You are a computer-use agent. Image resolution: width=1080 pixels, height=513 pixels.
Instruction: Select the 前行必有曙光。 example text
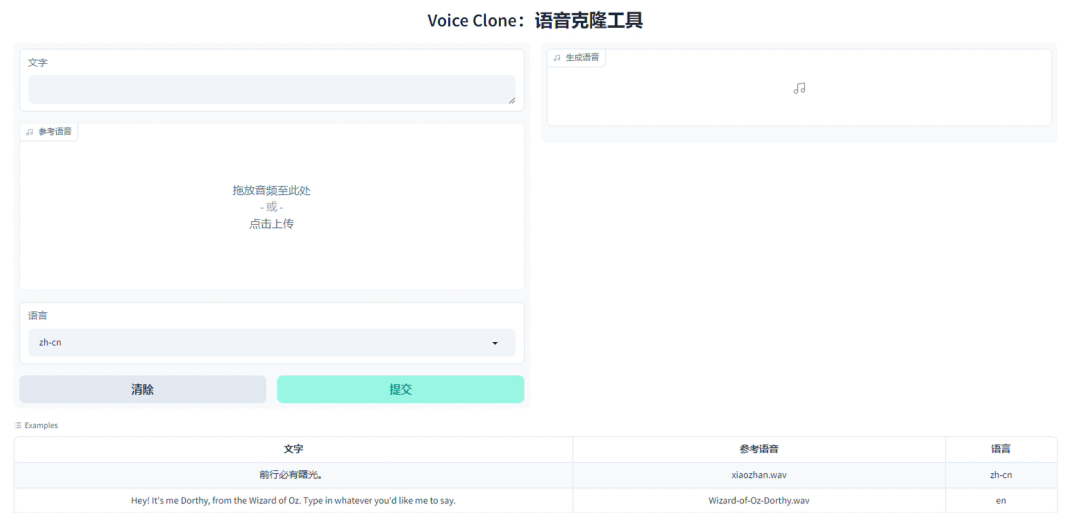[x=293, y=475]
